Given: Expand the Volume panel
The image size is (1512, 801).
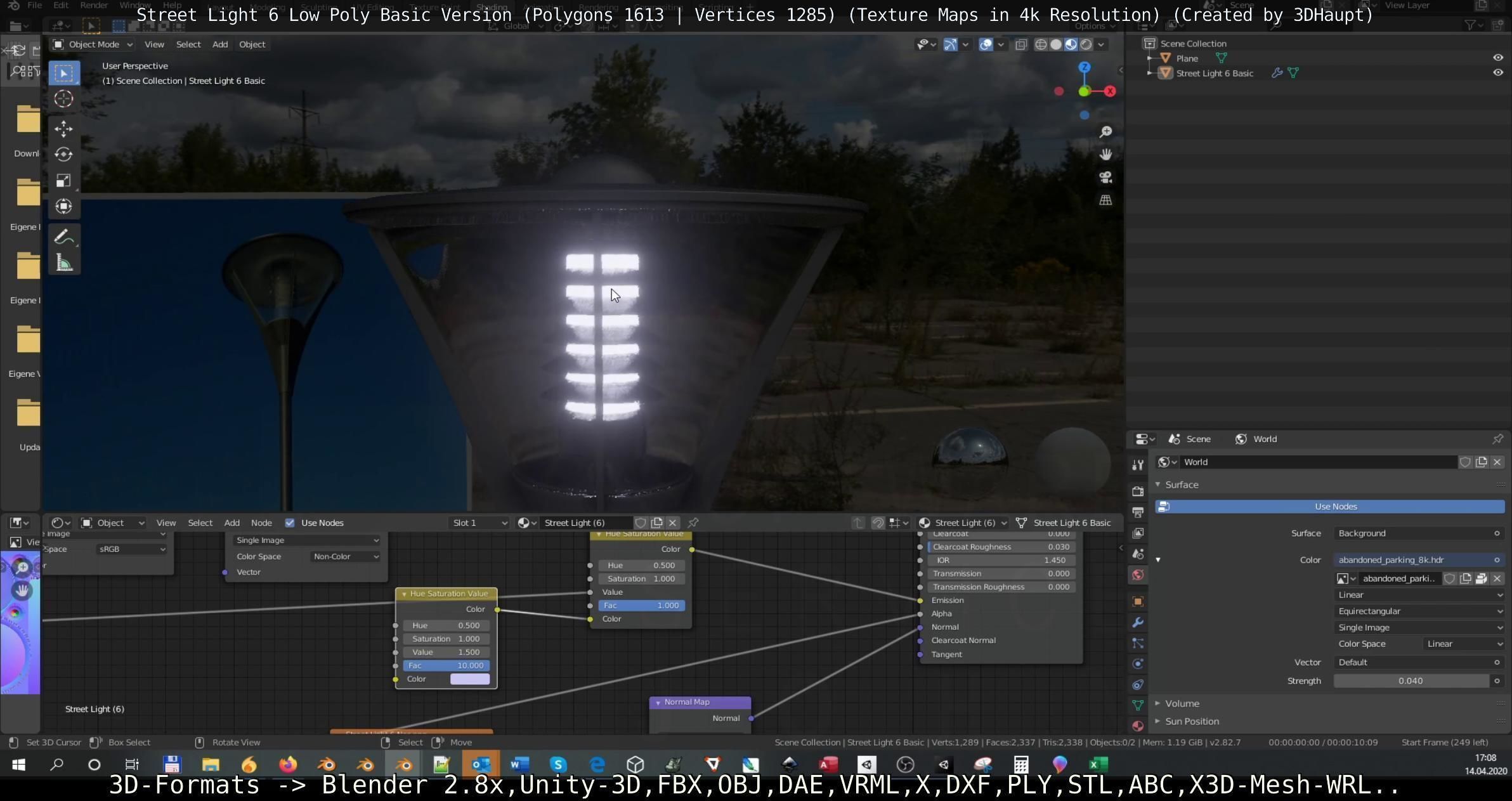Looking at the screenshot, I should tap(1182, 703).
